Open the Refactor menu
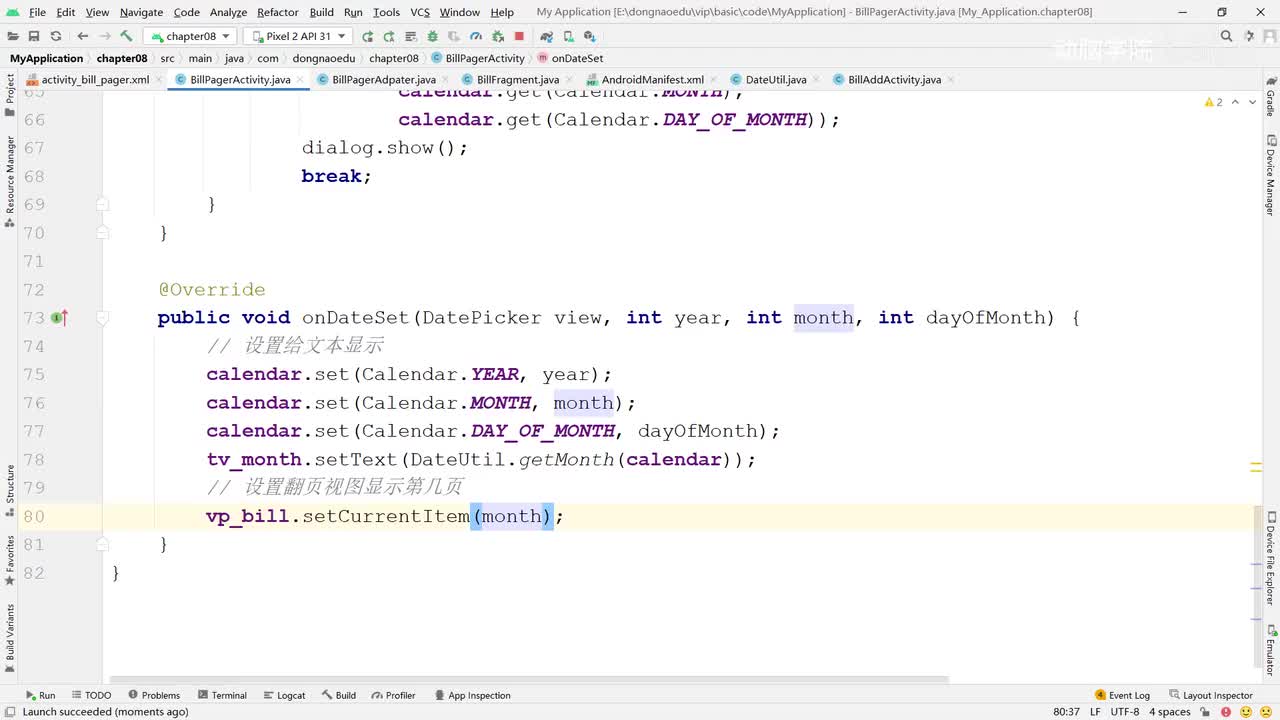Viewport: 1280px width, 720px height. [278, 12]
